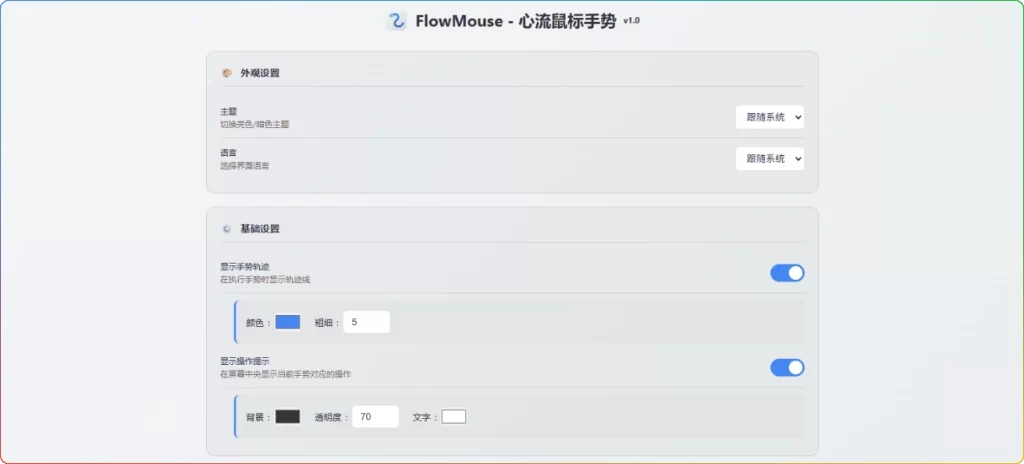Toggle the 显示操作提示 switch
The width and height of the screenshot is (1024, 464).
coord(787,368)
